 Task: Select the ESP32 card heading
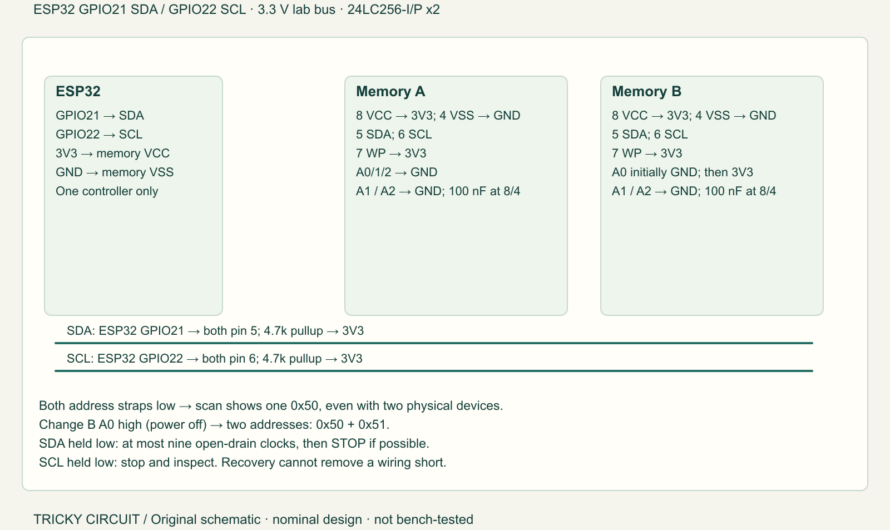click(x=78, y=91)
